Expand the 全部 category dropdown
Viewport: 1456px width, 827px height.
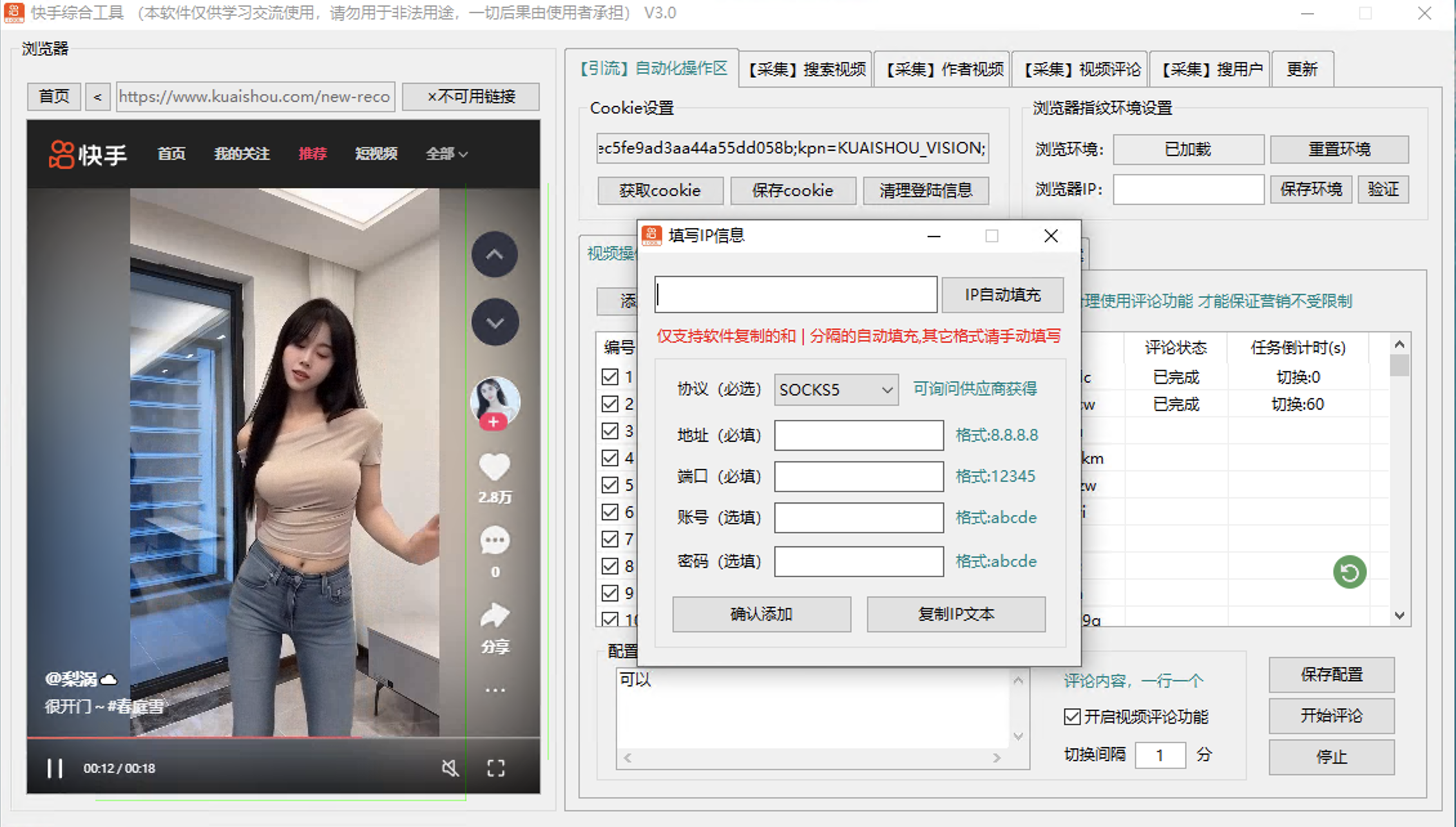click(446, 153)
